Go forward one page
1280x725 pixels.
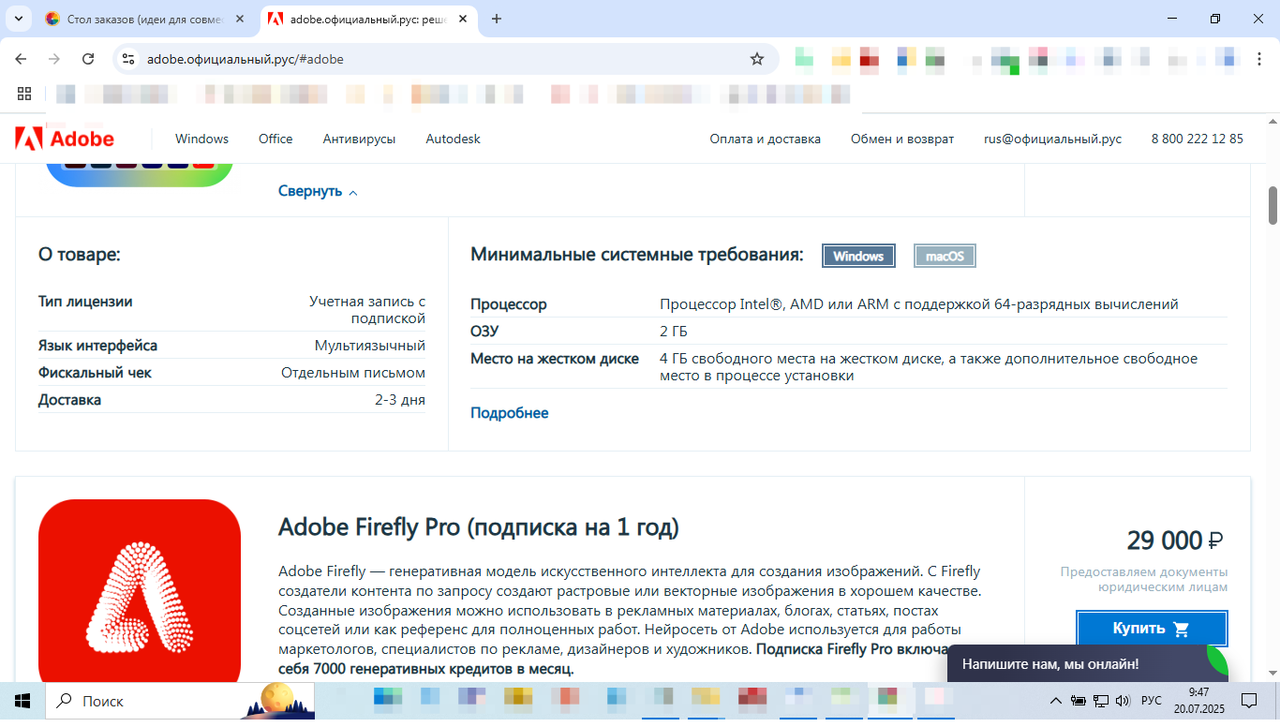pos(54,59)
